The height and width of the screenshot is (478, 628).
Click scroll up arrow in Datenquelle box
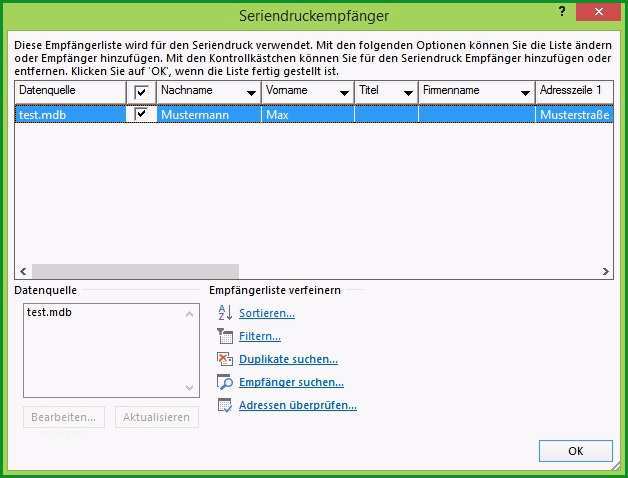coord(189,314)
